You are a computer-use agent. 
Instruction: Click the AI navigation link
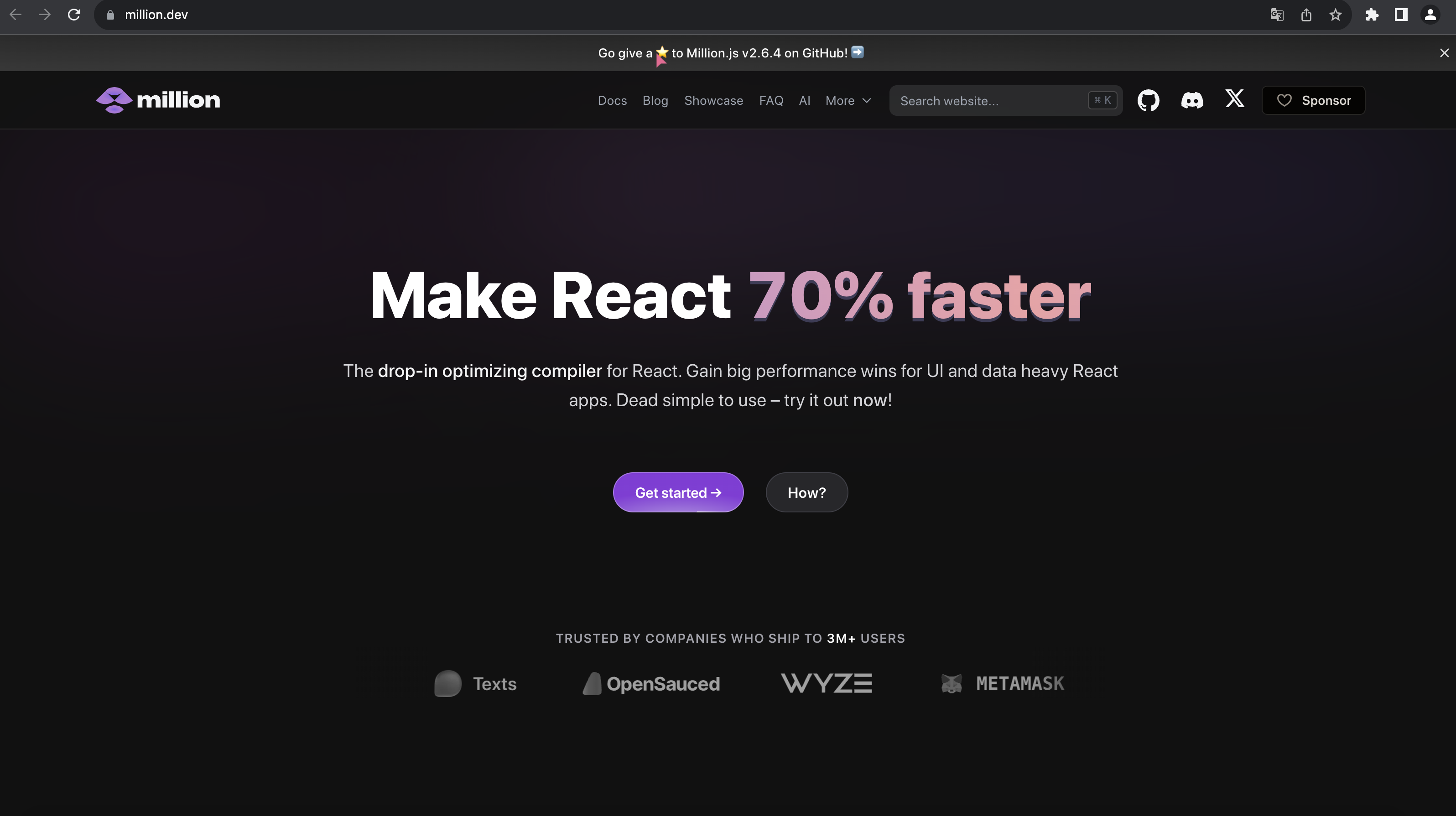(804, 100)
